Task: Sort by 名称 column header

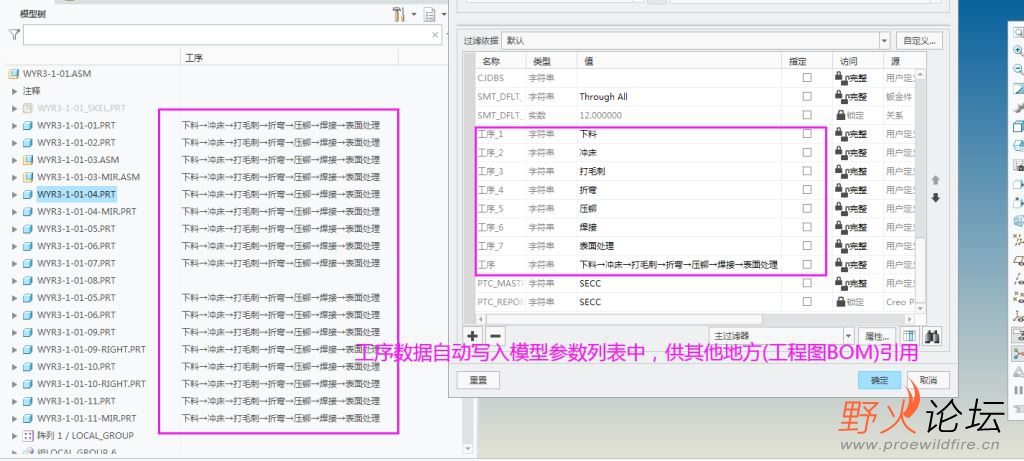Action: tap(502, 61)
